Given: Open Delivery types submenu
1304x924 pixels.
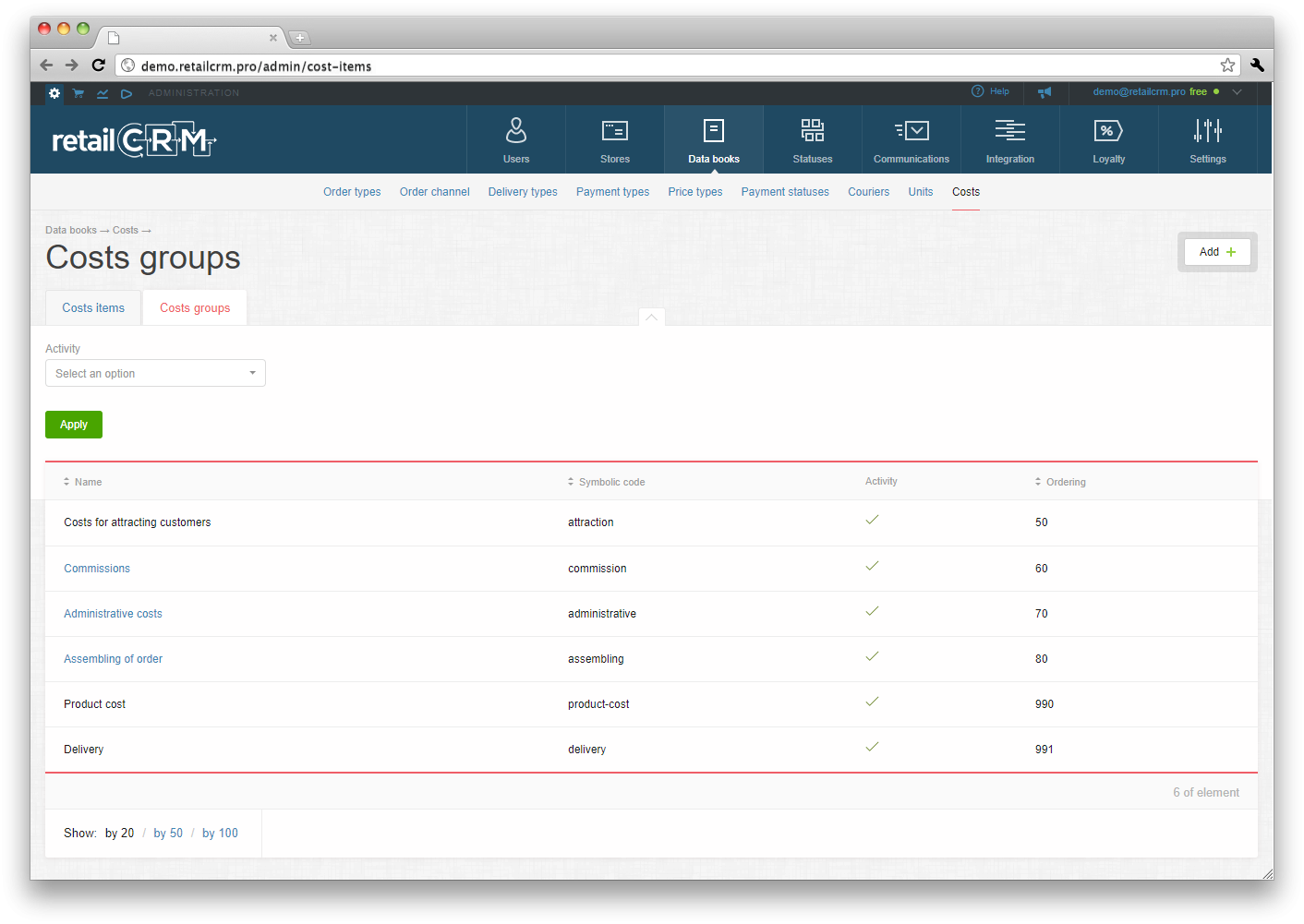Looking at the screenshot, I should pos(523,192).
